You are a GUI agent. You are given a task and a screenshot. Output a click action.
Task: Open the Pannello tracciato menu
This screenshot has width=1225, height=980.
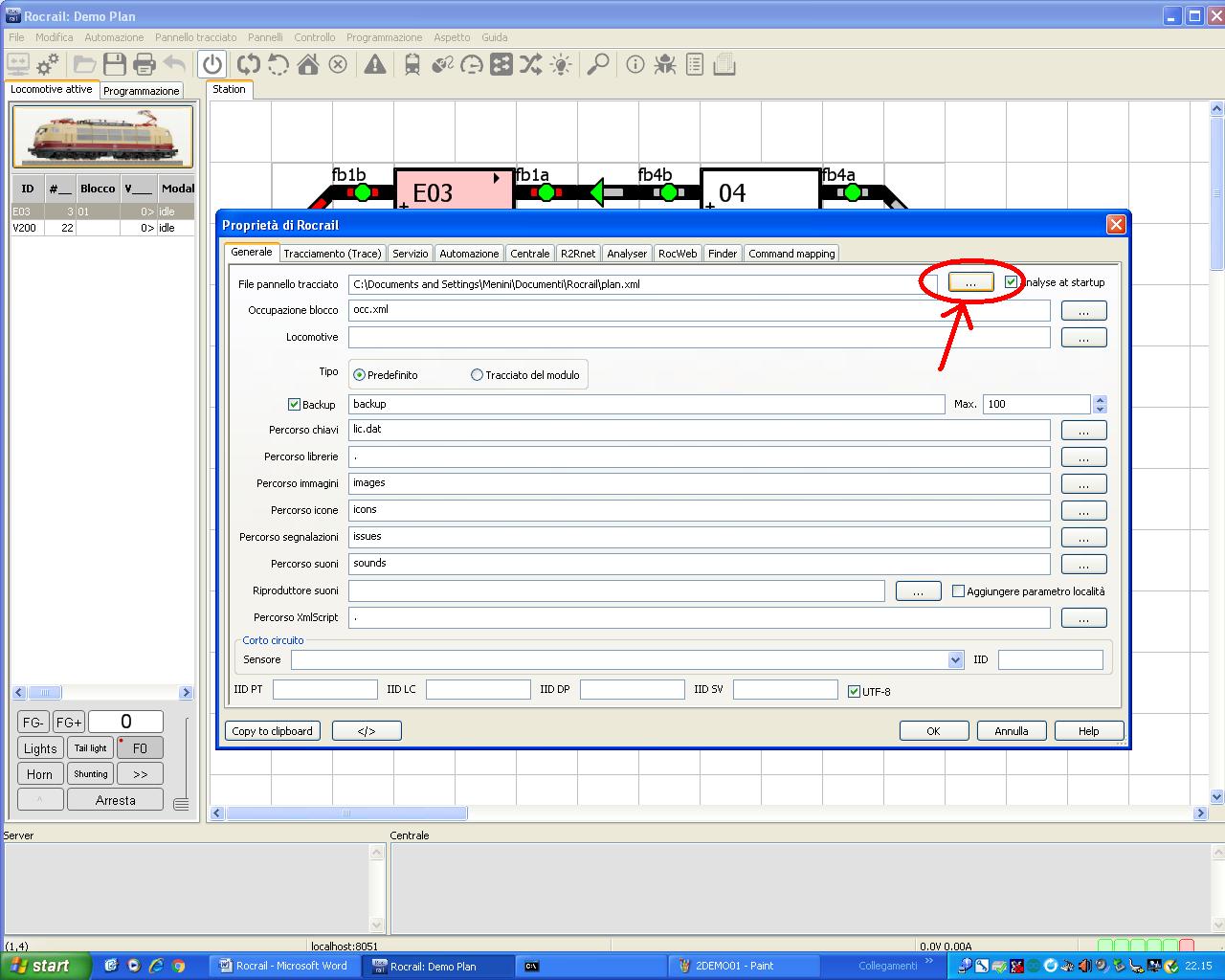(195, 37)
